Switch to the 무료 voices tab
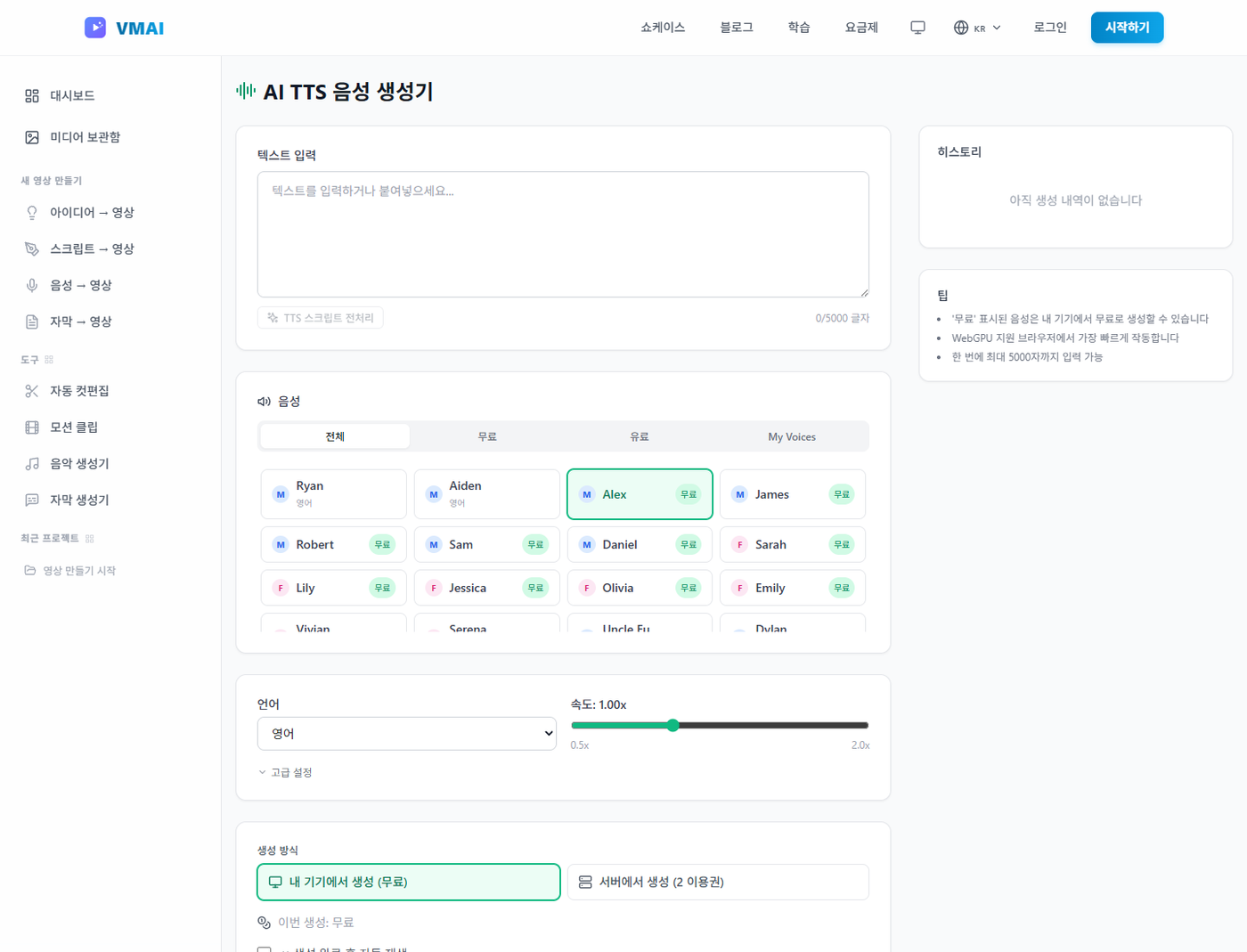1247x952 pixels. 487,436
